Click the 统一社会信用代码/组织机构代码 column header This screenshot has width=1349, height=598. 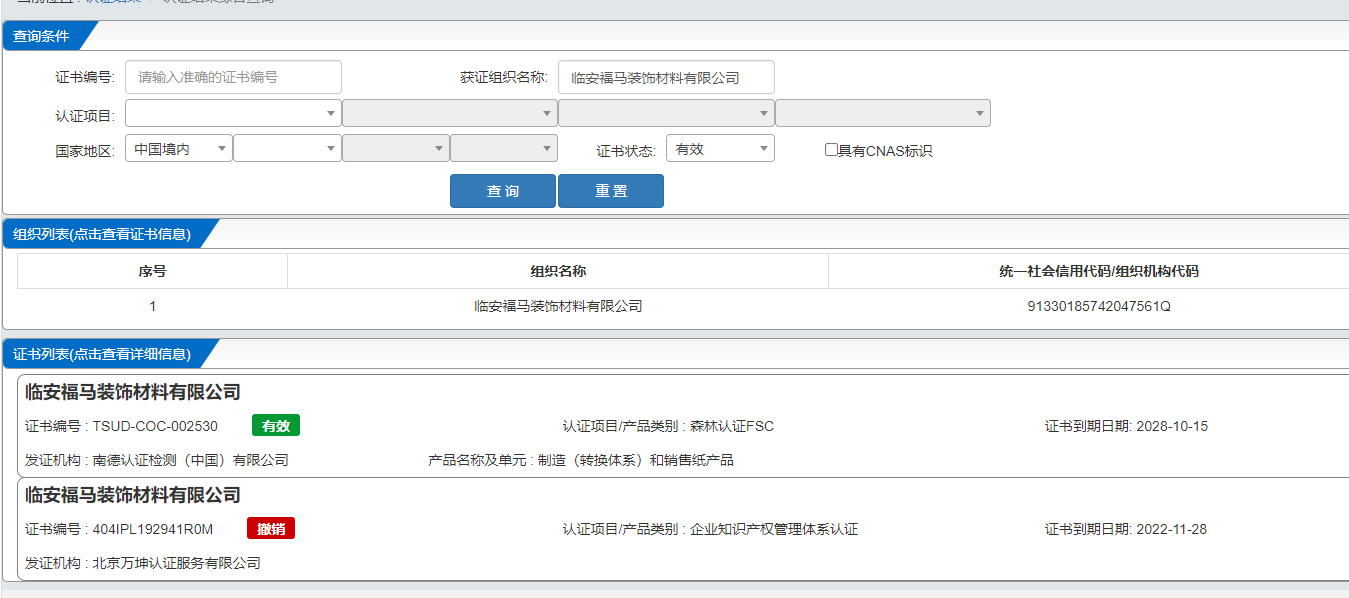(1098, 271)
